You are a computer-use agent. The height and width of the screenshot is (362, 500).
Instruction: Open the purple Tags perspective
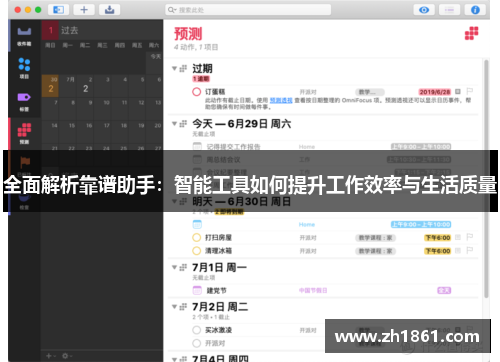pos(24,101)
